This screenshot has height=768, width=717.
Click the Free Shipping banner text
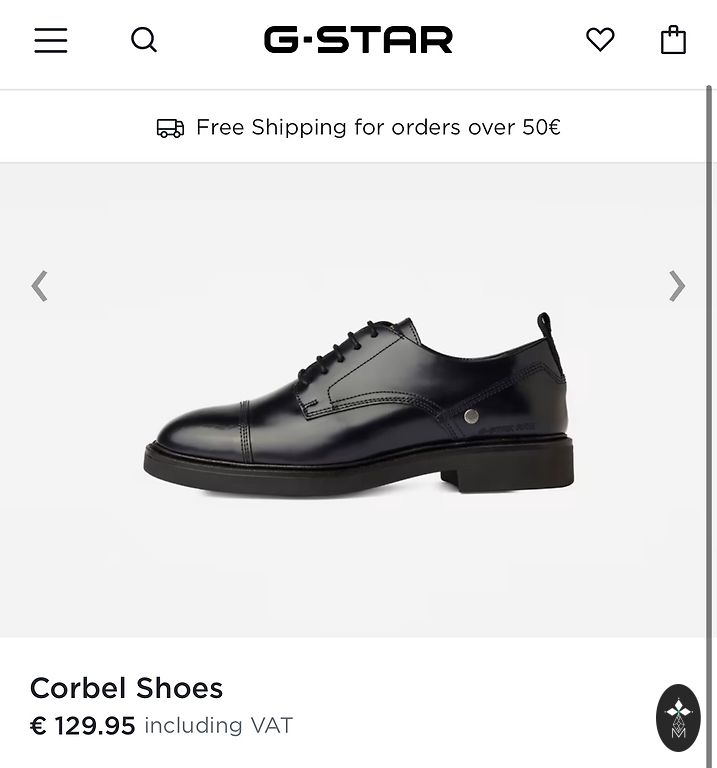click(378, 128)
